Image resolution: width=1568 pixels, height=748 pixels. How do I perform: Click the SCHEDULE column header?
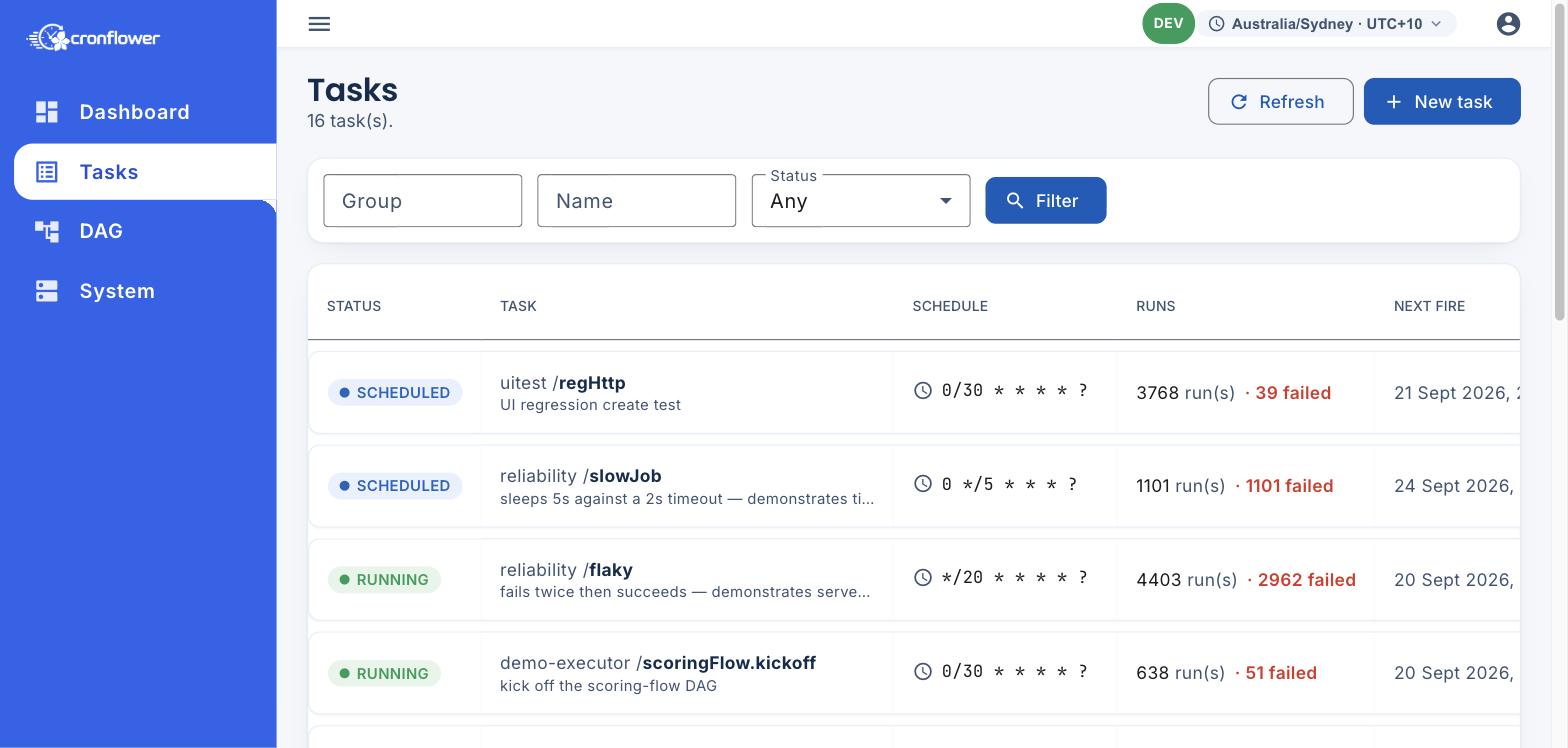click(x=950, y=306)
